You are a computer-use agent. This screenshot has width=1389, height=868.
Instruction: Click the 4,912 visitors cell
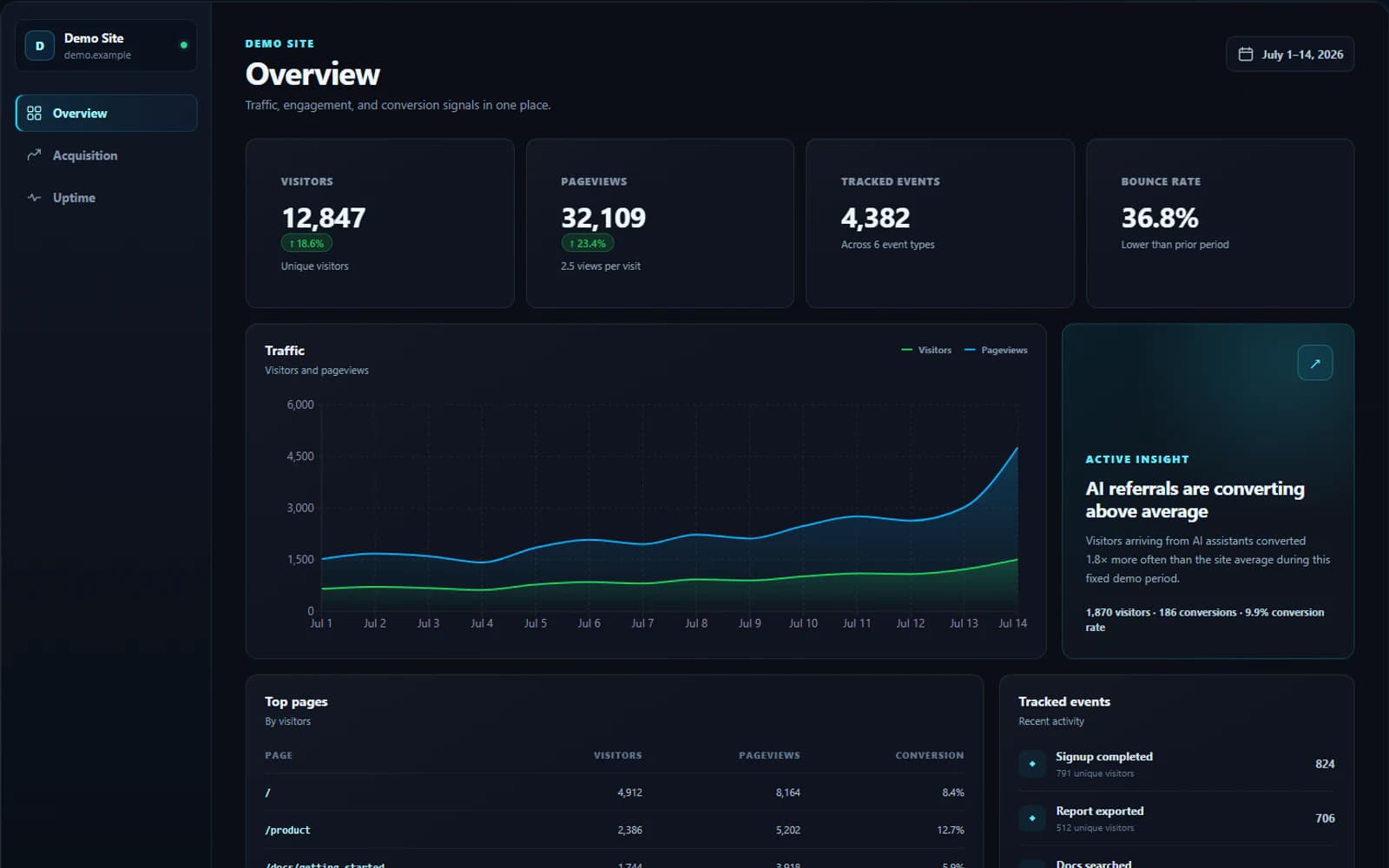(x=629, y=792)
